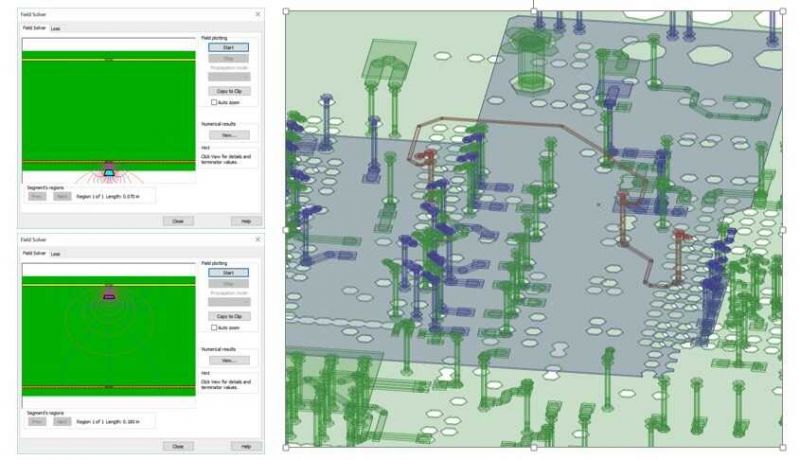Click the 3D PCB layout image

[534, 229]
